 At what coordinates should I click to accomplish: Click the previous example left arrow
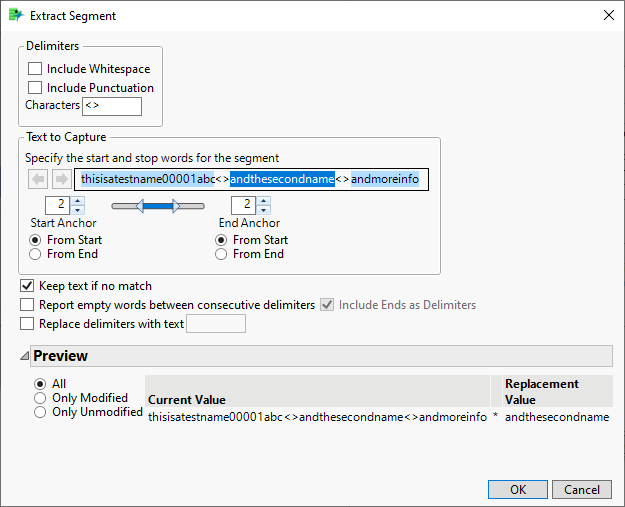(x=36, y=180)
